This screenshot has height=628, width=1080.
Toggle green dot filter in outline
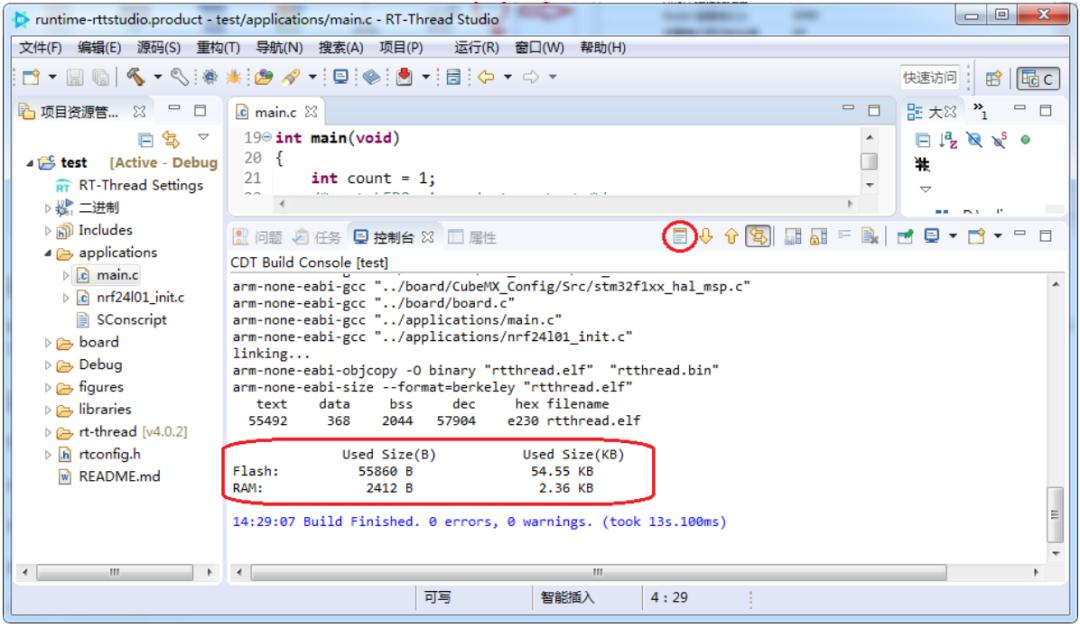point(1026,140)
